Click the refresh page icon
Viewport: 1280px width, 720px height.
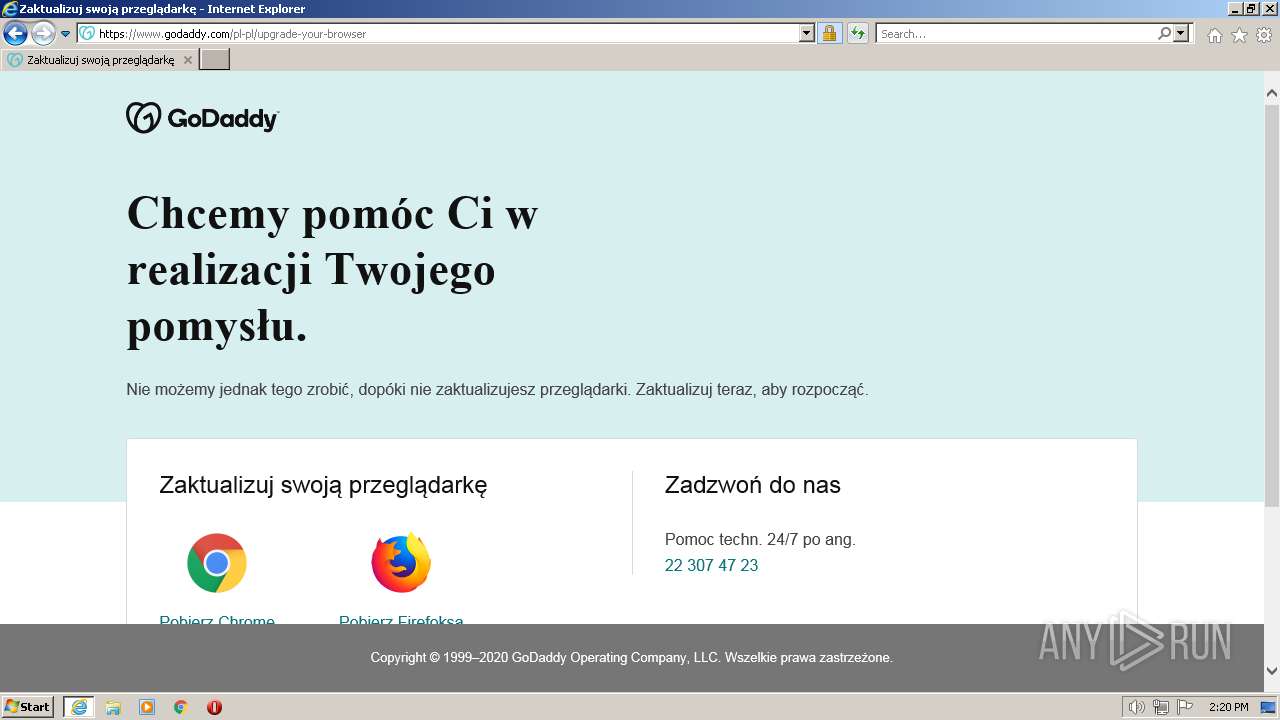click(x=858, y=33)
